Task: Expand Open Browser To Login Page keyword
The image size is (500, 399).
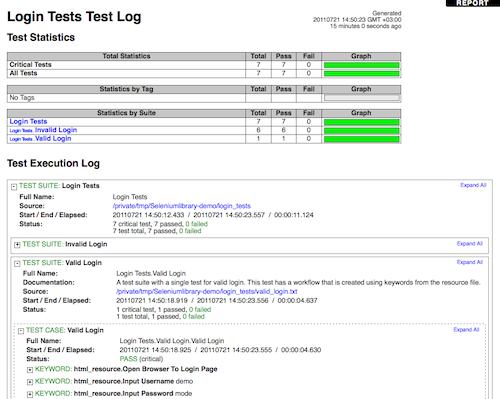Action: click(30, 370)
